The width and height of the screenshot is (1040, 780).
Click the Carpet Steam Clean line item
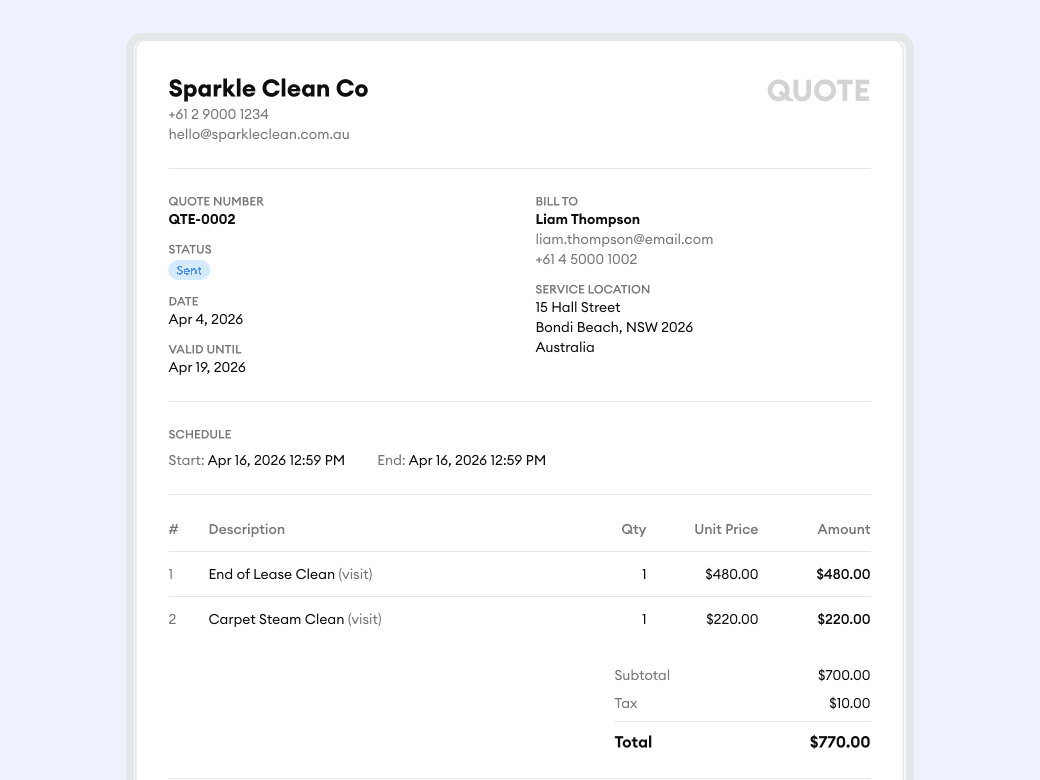coord(276,619)
